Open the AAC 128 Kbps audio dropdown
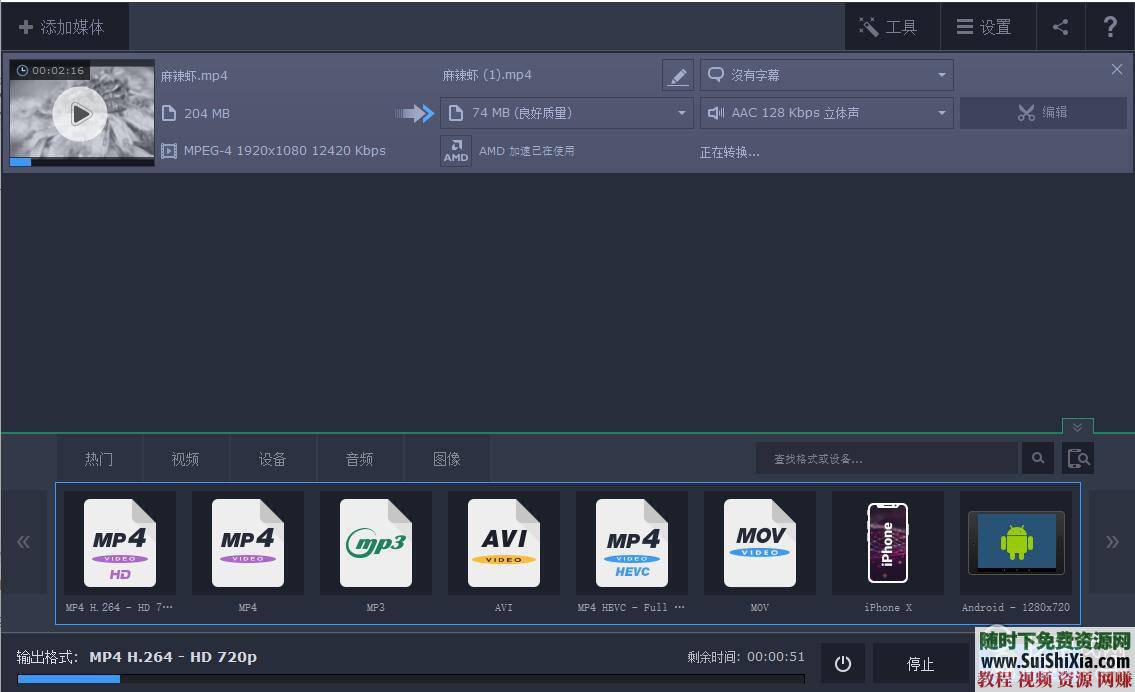Image resolution: width=1135 pixels, height=692 pixels. [826, 112]
